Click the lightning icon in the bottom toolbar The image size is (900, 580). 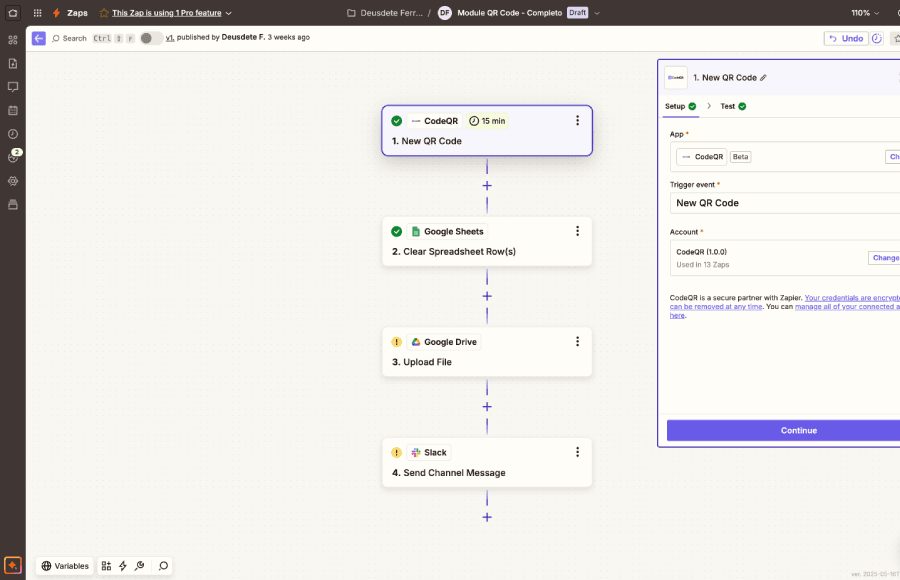[123, 565]
